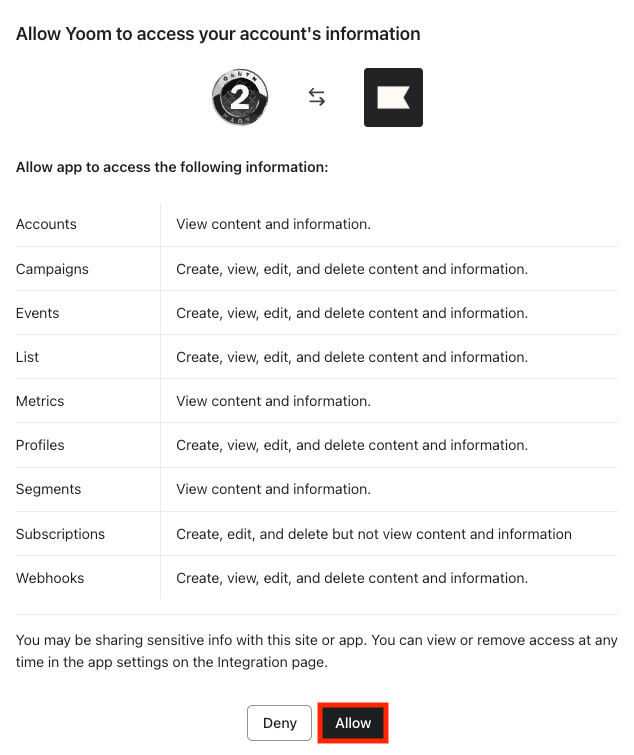
Task: Select the Subscriptions permission row label
Action: click(60, 534)
